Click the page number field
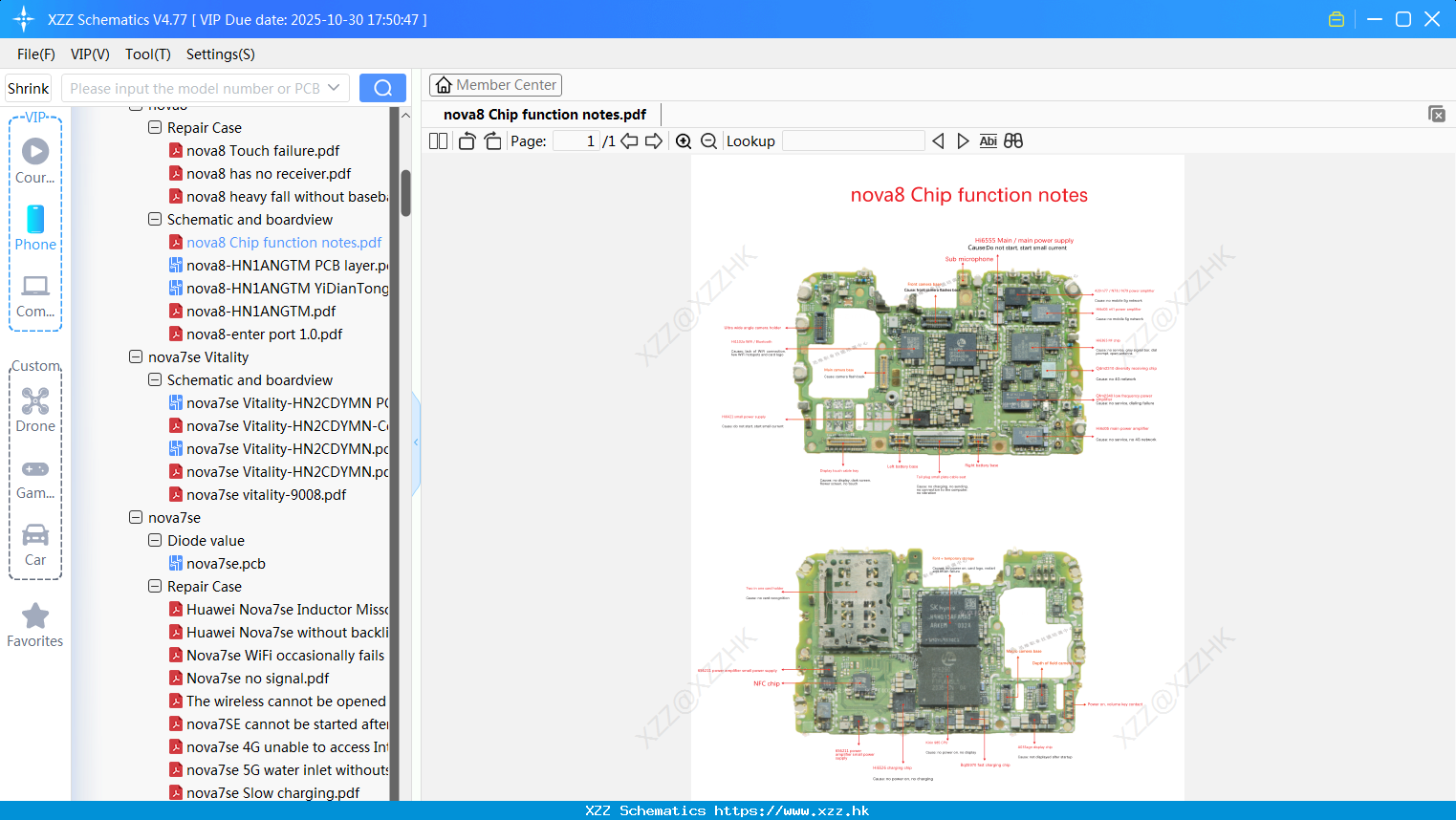Viewport: 1456px width, 820px height. point(576,140)
